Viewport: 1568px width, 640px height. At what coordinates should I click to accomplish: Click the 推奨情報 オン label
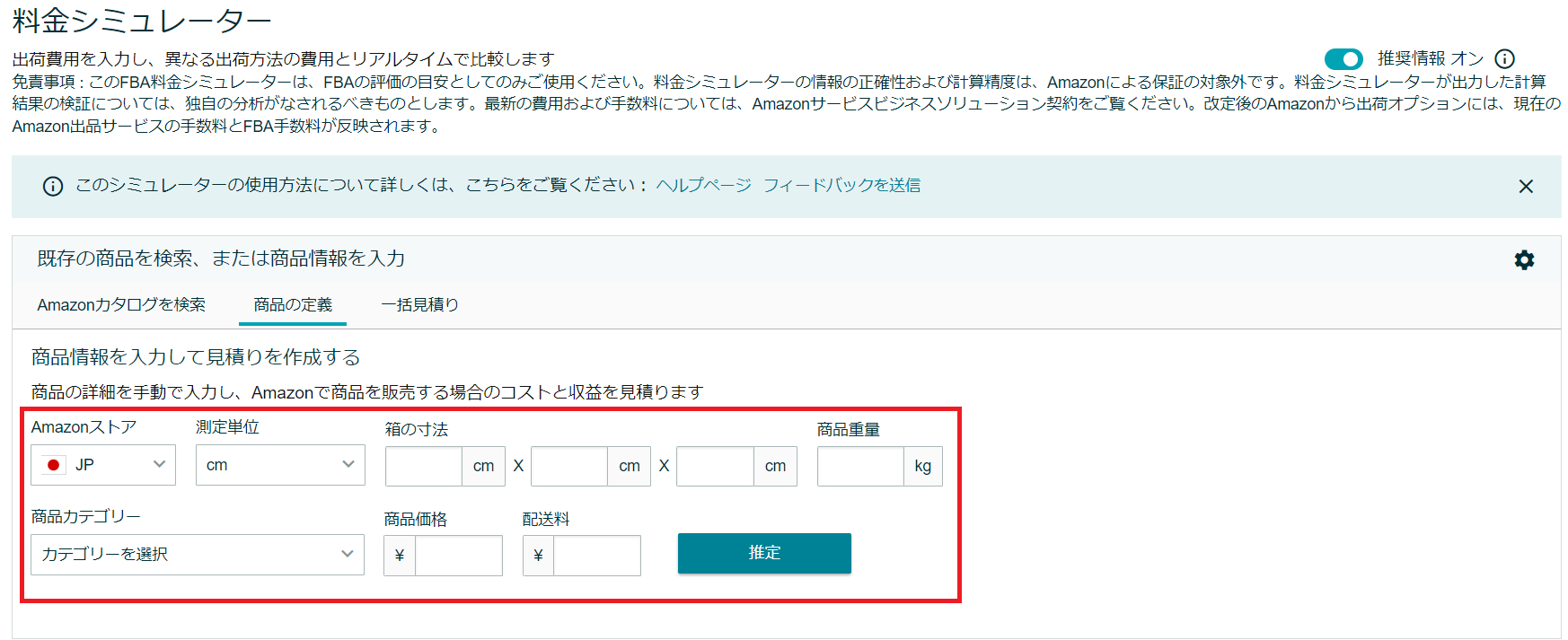[1431, 59]
